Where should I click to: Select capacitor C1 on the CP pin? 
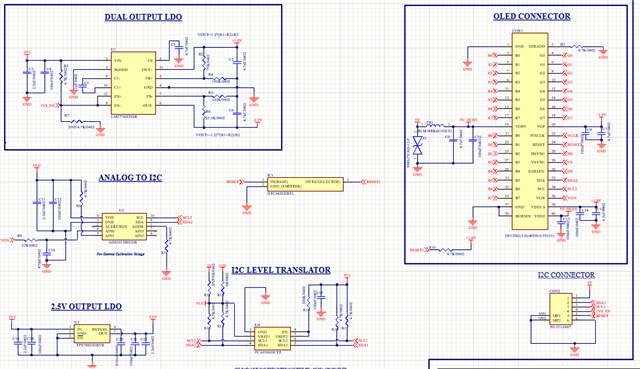(x=178, y=48)
